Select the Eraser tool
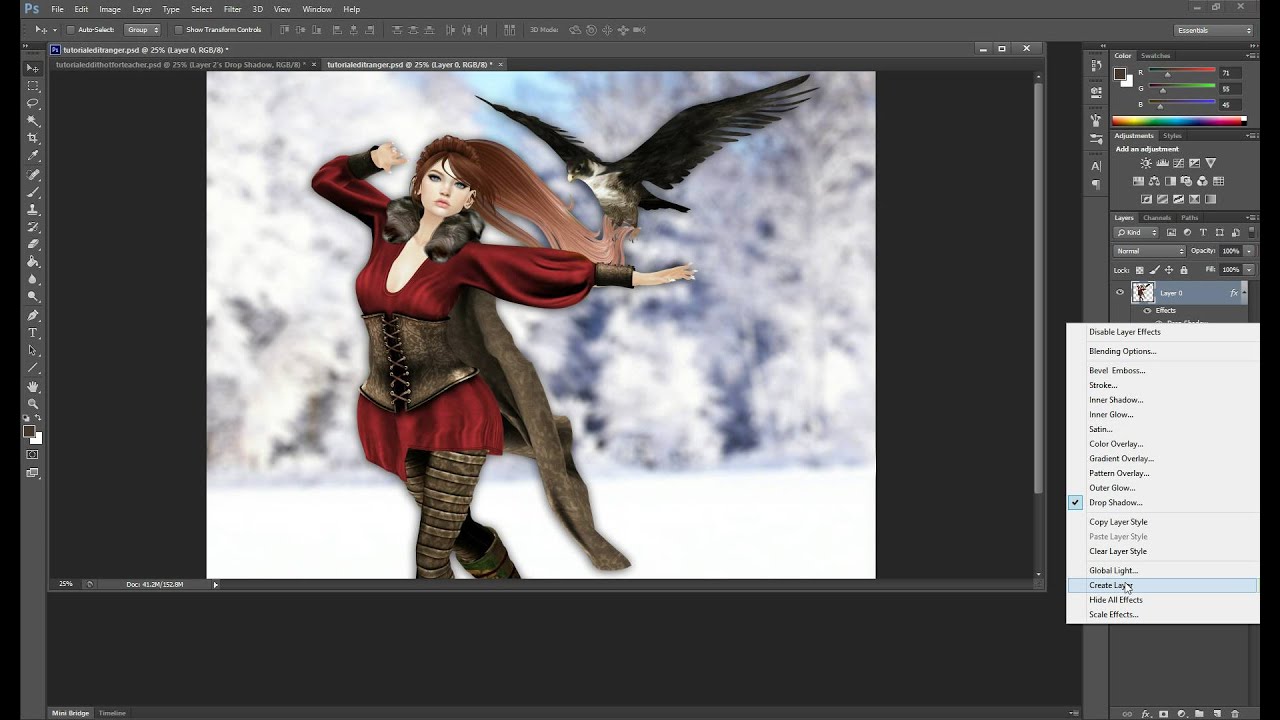The height and width of the screenshot is (720, 1280). click(33, 244)
